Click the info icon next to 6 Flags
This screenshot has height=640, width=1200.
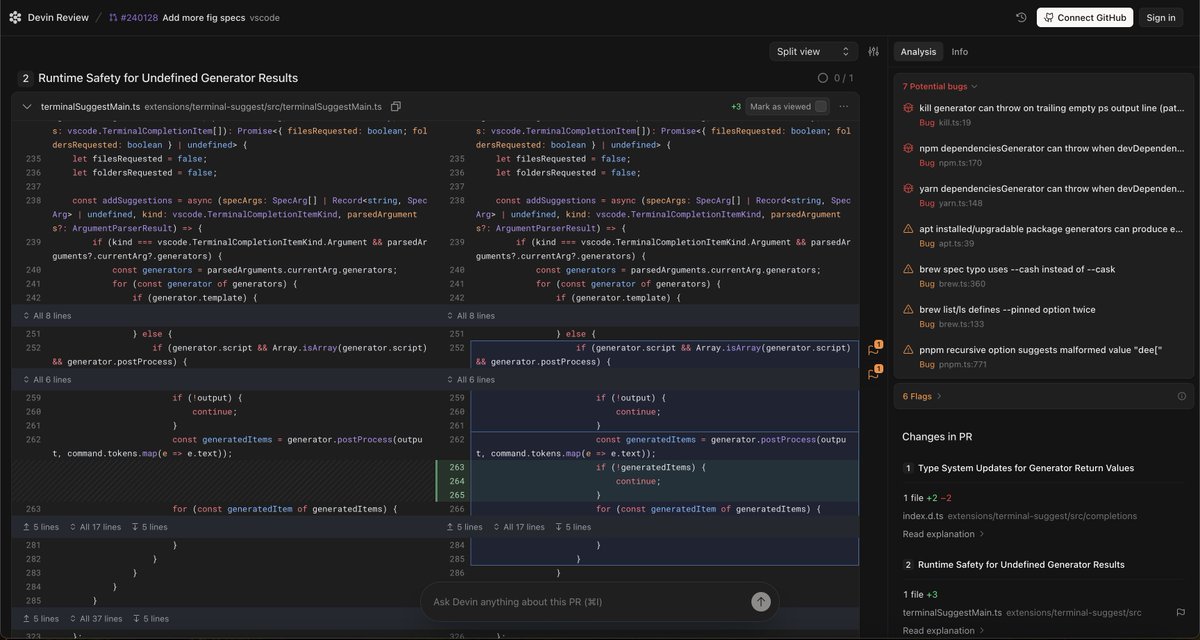pos(1180,394)
